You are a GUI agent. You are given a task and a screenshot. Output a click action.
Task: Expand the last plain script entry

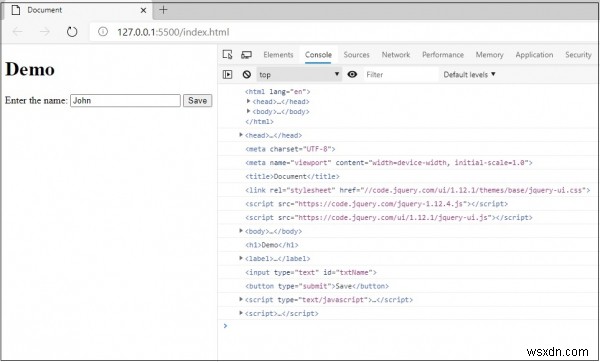tap(241, 313)
